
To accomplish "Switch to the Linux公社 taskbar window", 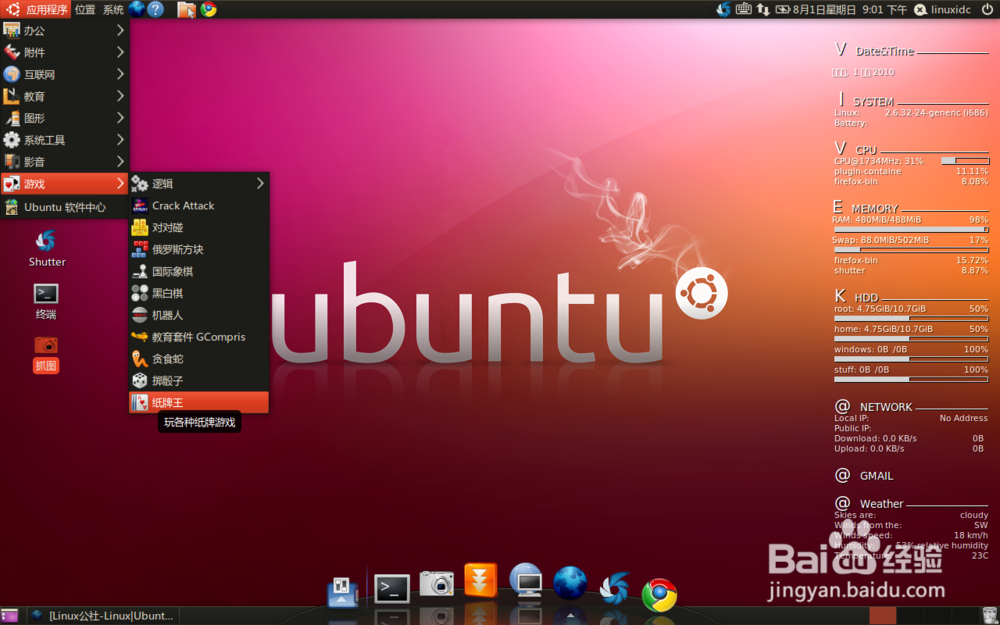I will [103, 615].
